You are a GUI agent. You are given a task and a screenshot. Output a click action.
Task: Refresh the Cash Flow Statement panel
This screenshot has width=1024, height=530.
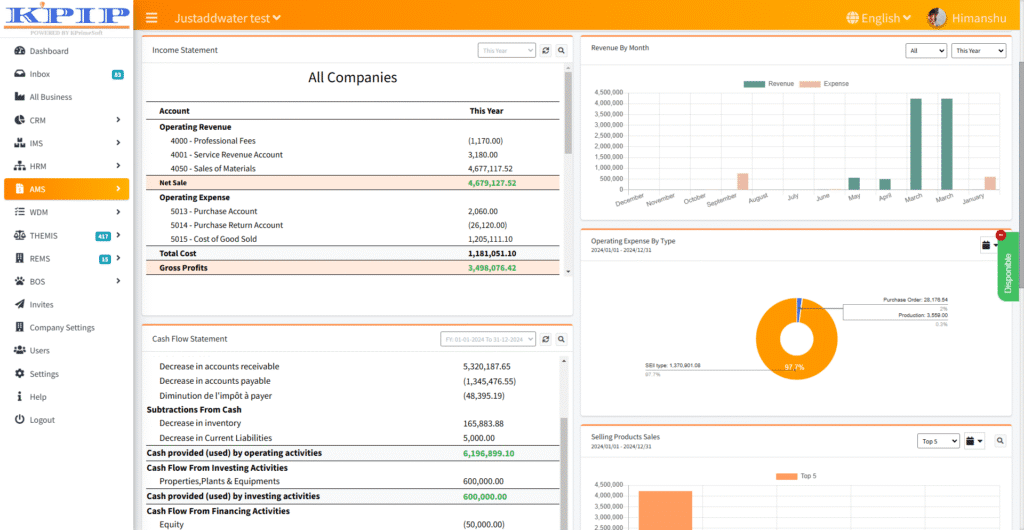pyautogui.click(x=546, y=339)
